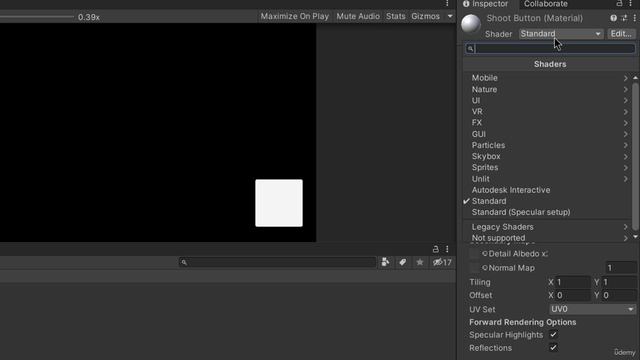Toggle hidden packages visibility showing 17

coord(442,262)
